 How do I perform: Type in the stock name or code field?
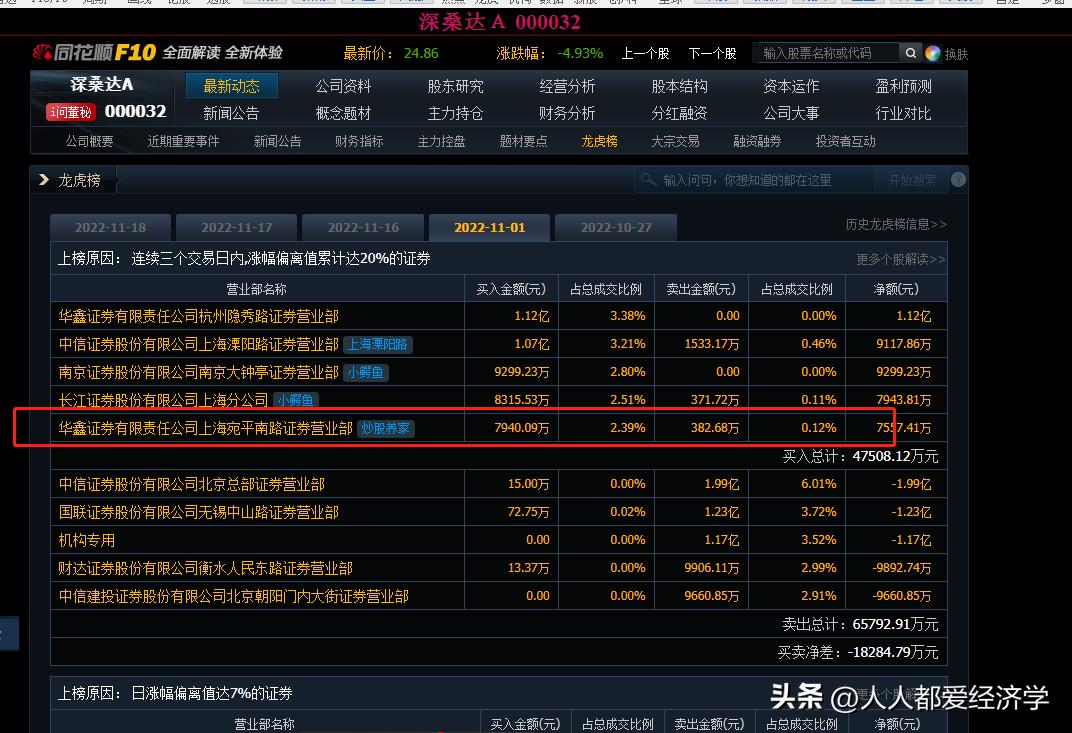coord(827,53)
